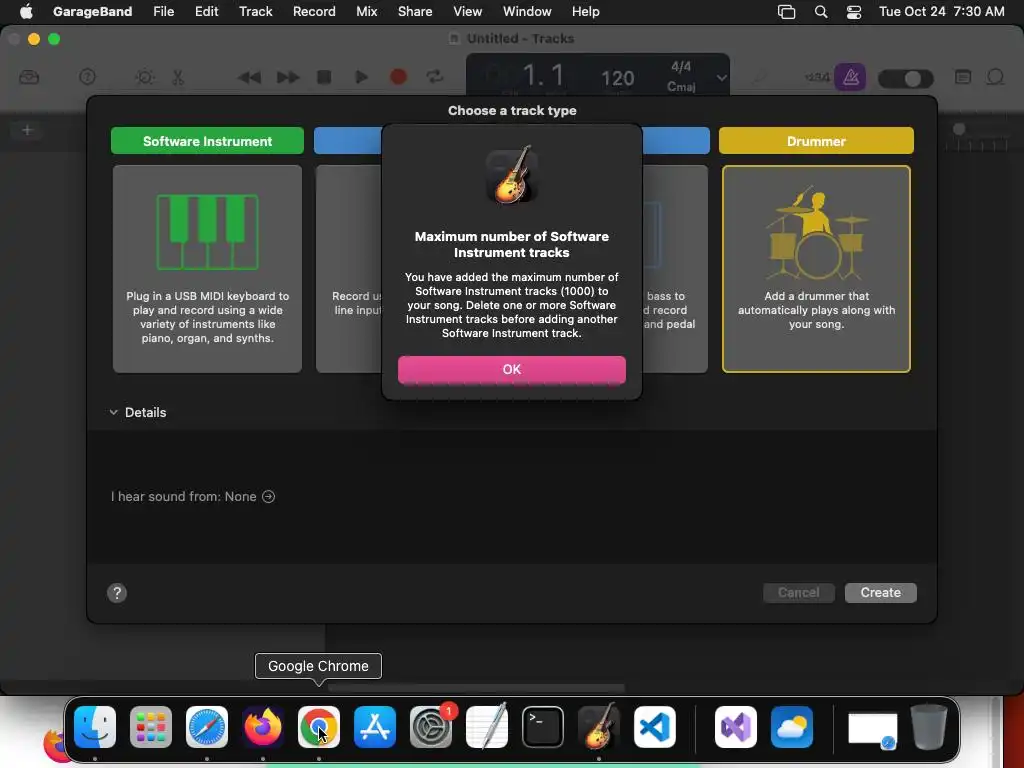Open Visual Studio Code from the Dock
Screen dimensions: 1024x768
click(x=654, y=726)
